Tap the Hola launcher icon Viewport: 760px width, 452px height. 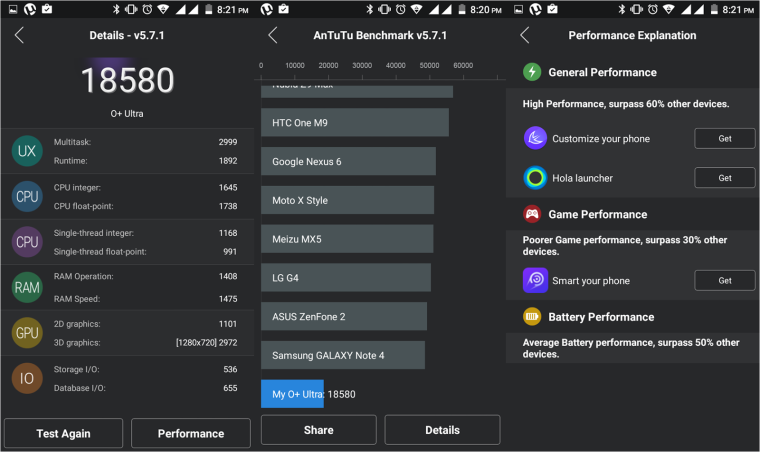(535, 178)
